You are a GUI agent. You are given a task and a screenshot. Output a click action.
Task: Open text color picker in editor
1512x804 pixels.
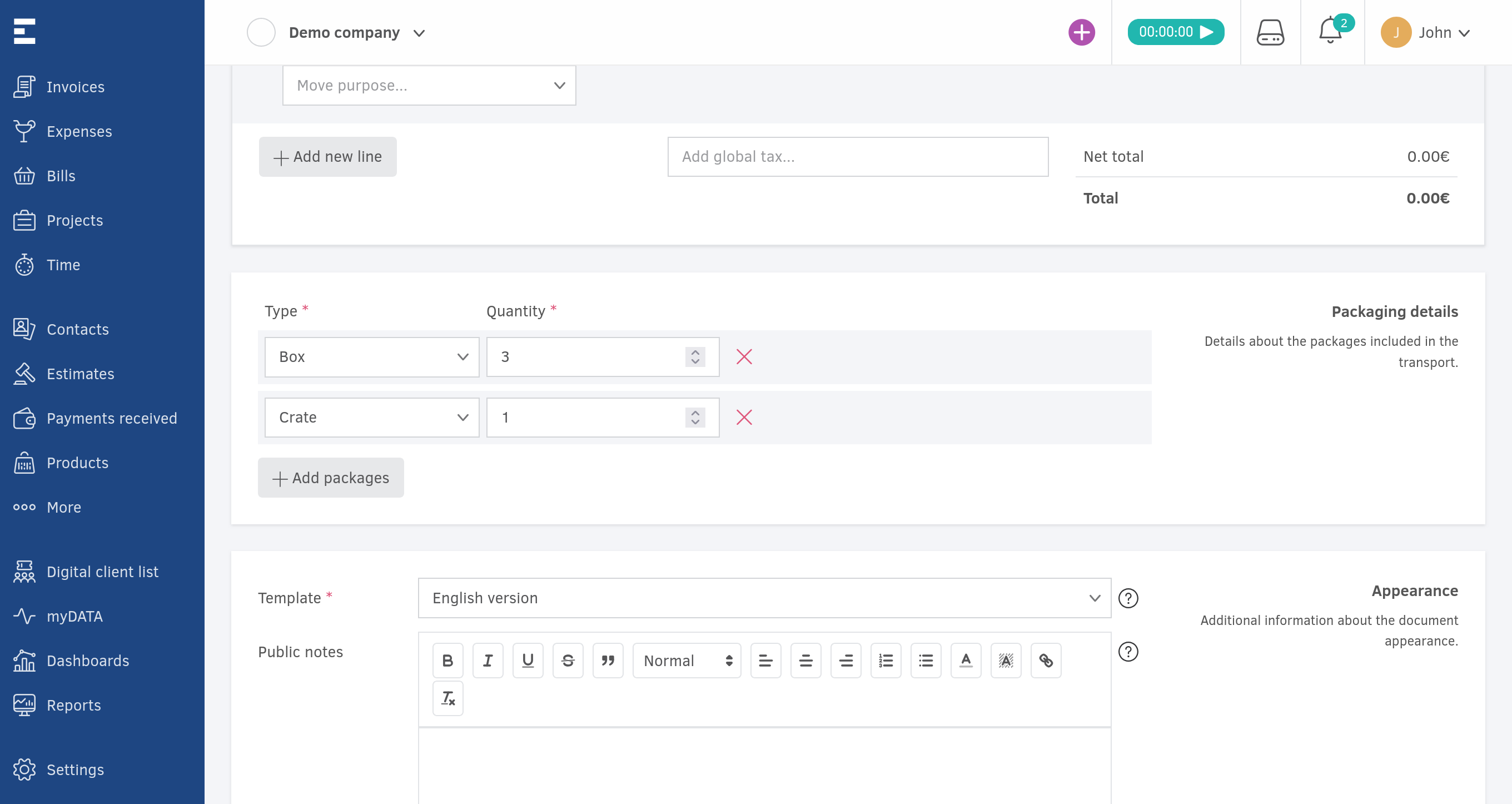click(966, 660)
